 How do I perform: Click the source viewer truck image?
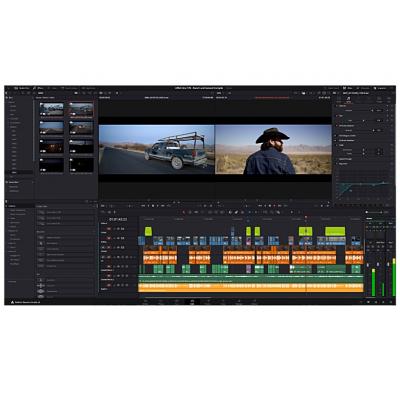pyautogui.click(x=156, y=149)
